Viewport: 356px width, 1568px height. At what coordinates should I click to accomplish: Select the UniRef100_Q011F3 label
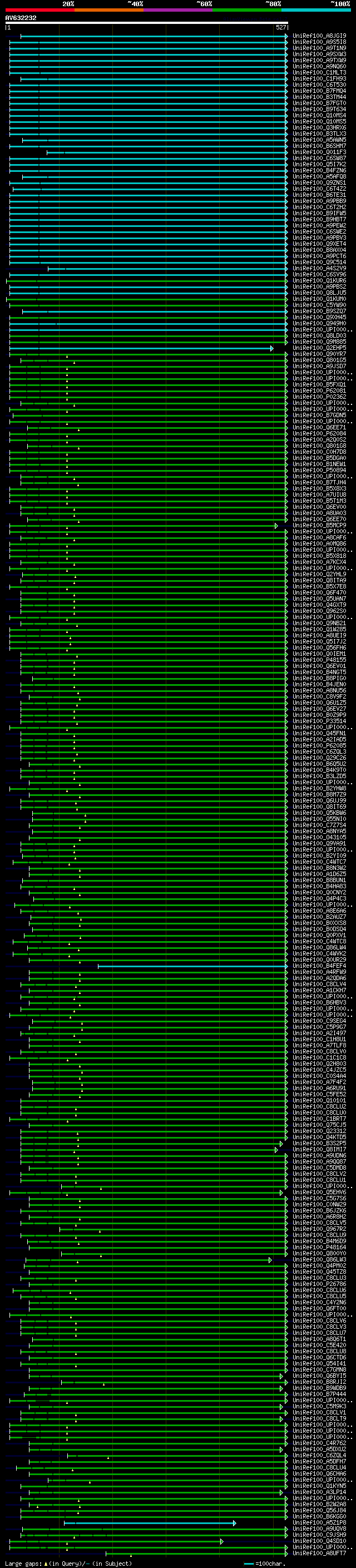(x=319, y=152)
